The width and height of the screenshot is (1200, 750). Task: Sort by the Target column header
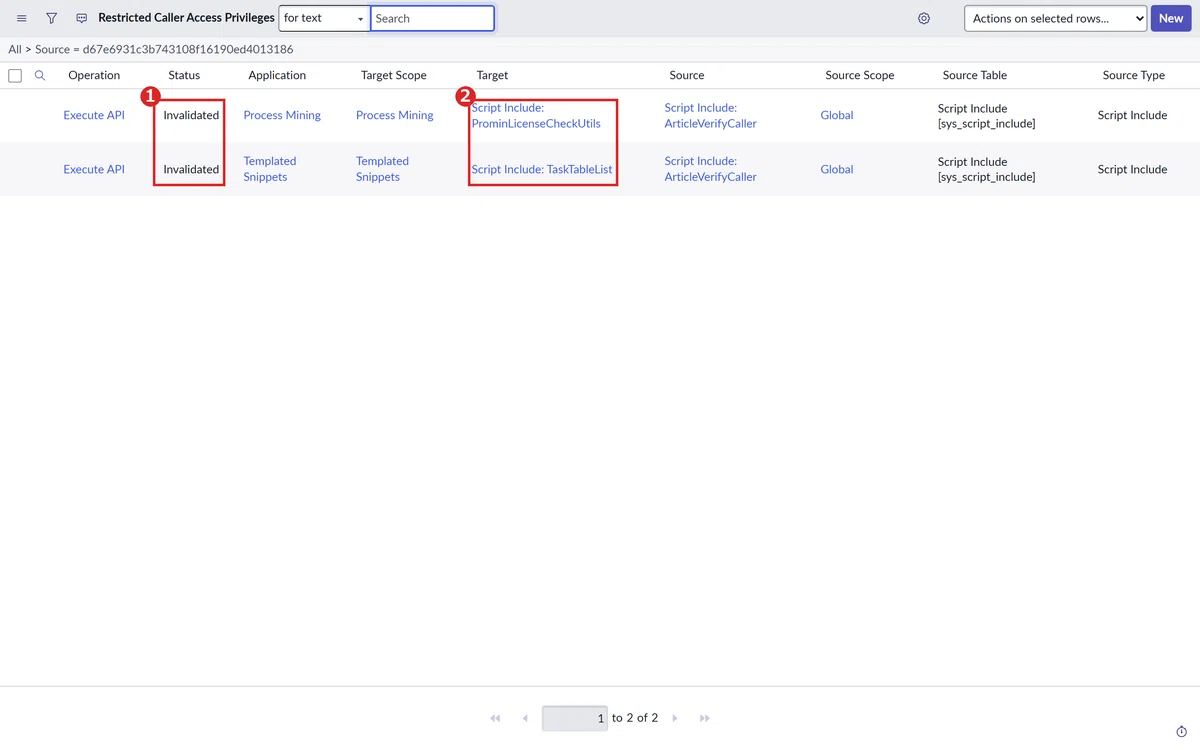(492, 75)
